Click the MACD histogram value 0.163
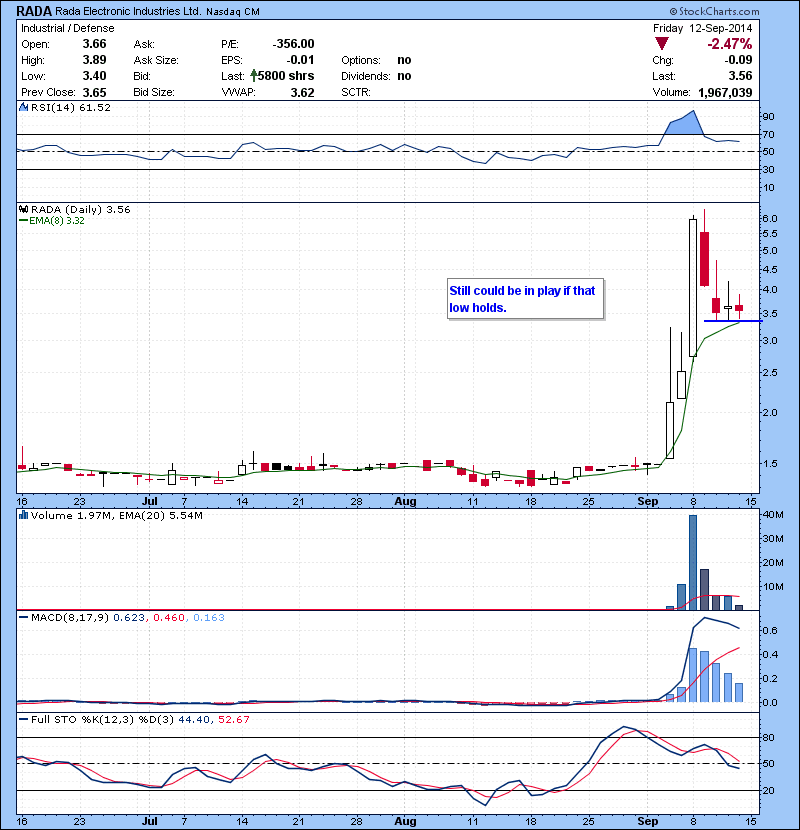 tap(209, 617)
